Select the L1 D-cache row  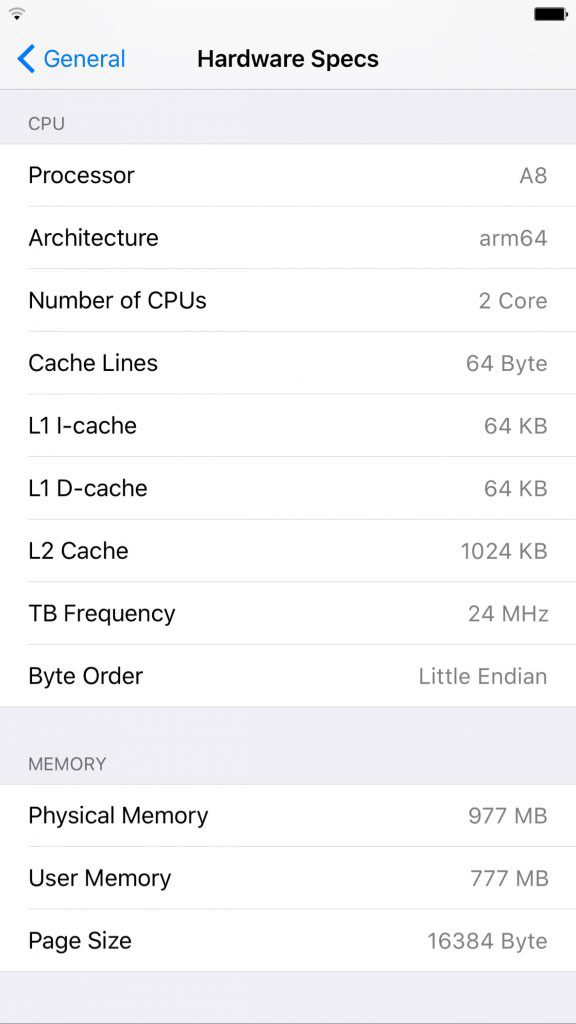[x=288, y=488]
